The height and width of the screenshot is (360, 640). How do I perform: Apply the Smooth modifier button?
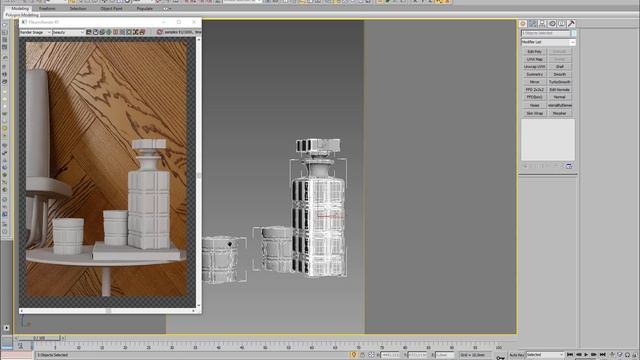click(560, 74)
